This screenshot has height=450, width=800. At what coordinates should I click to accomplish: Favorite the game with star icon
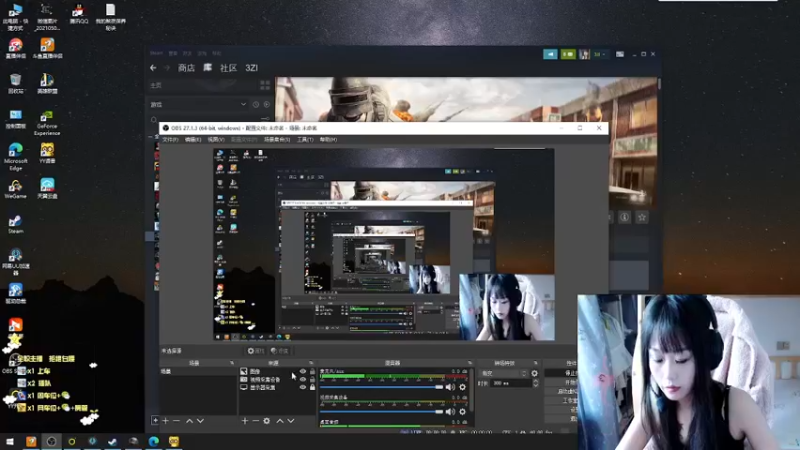pos(642,217)
